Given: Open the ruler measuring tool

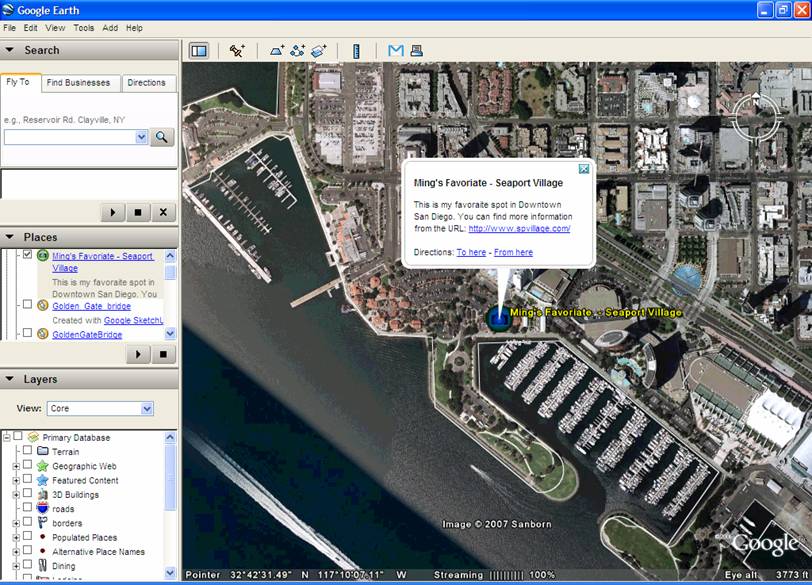Looking at the screenshot, I should tap(356, 51).
